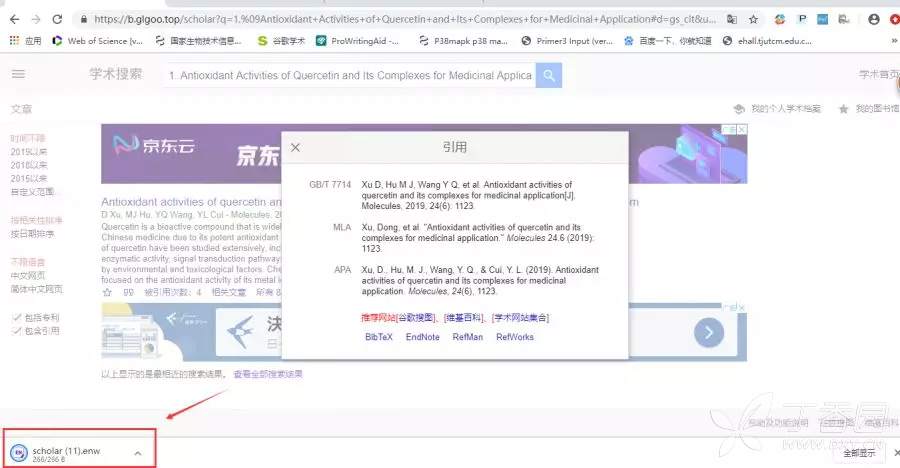Open the Web of Science bookmark
Viewport: 900px width, 468px height.
tap(98, 41)
